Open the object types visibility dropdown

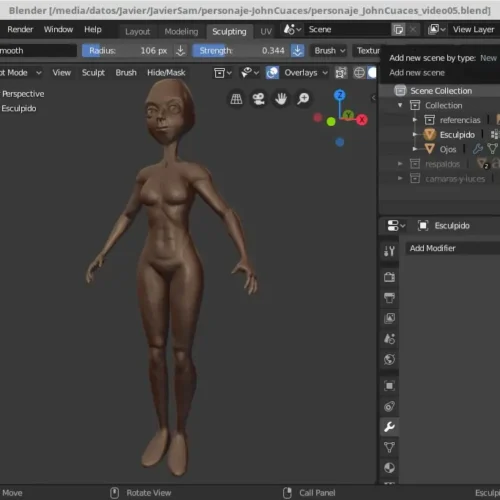[223, 73]
